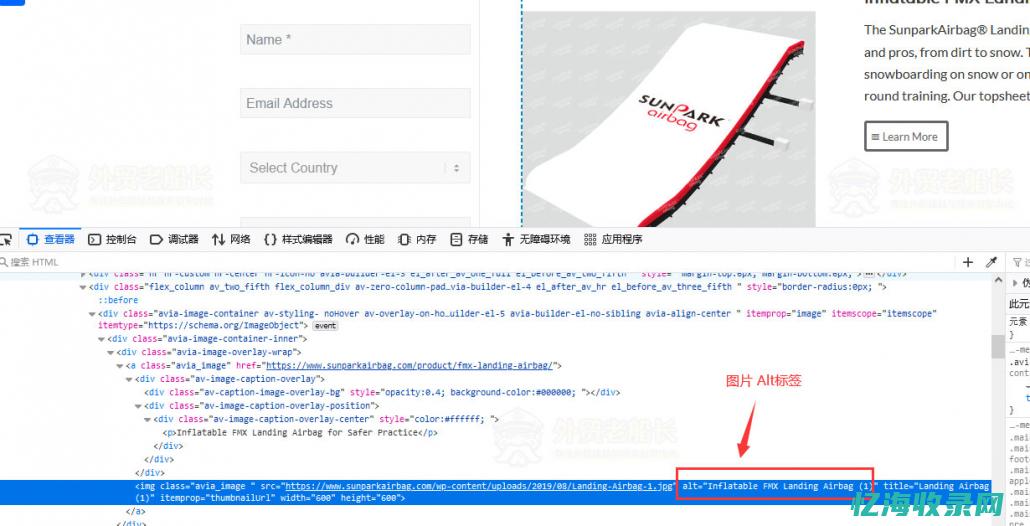Switch to the 查看器 Inspector tab

(x=51, y=240)
